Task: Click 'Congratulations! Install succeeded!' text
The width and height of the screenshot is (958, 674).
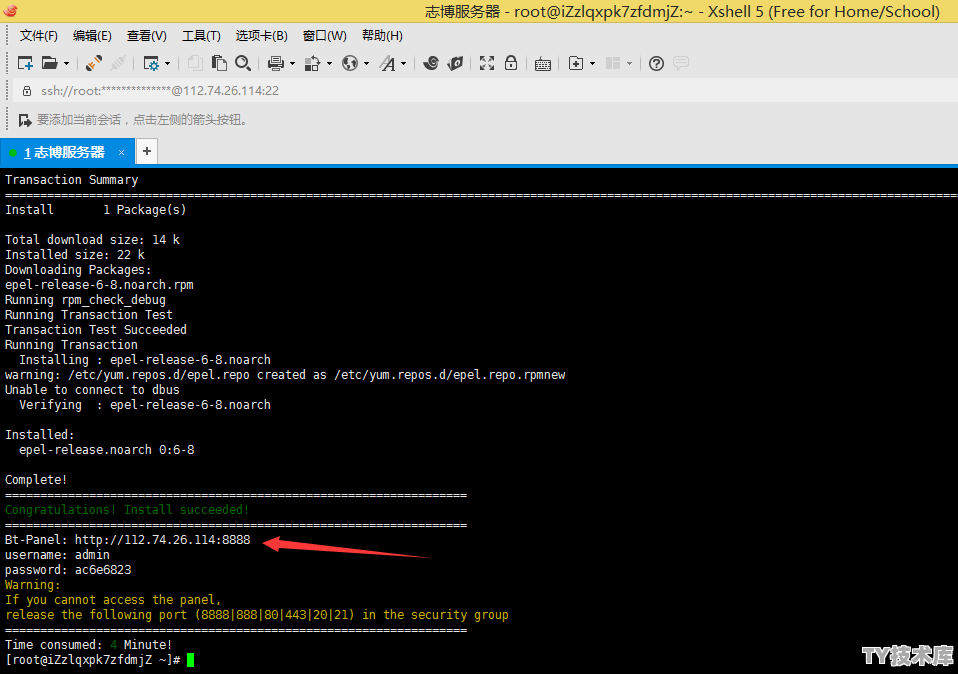Action: [127, 510]
